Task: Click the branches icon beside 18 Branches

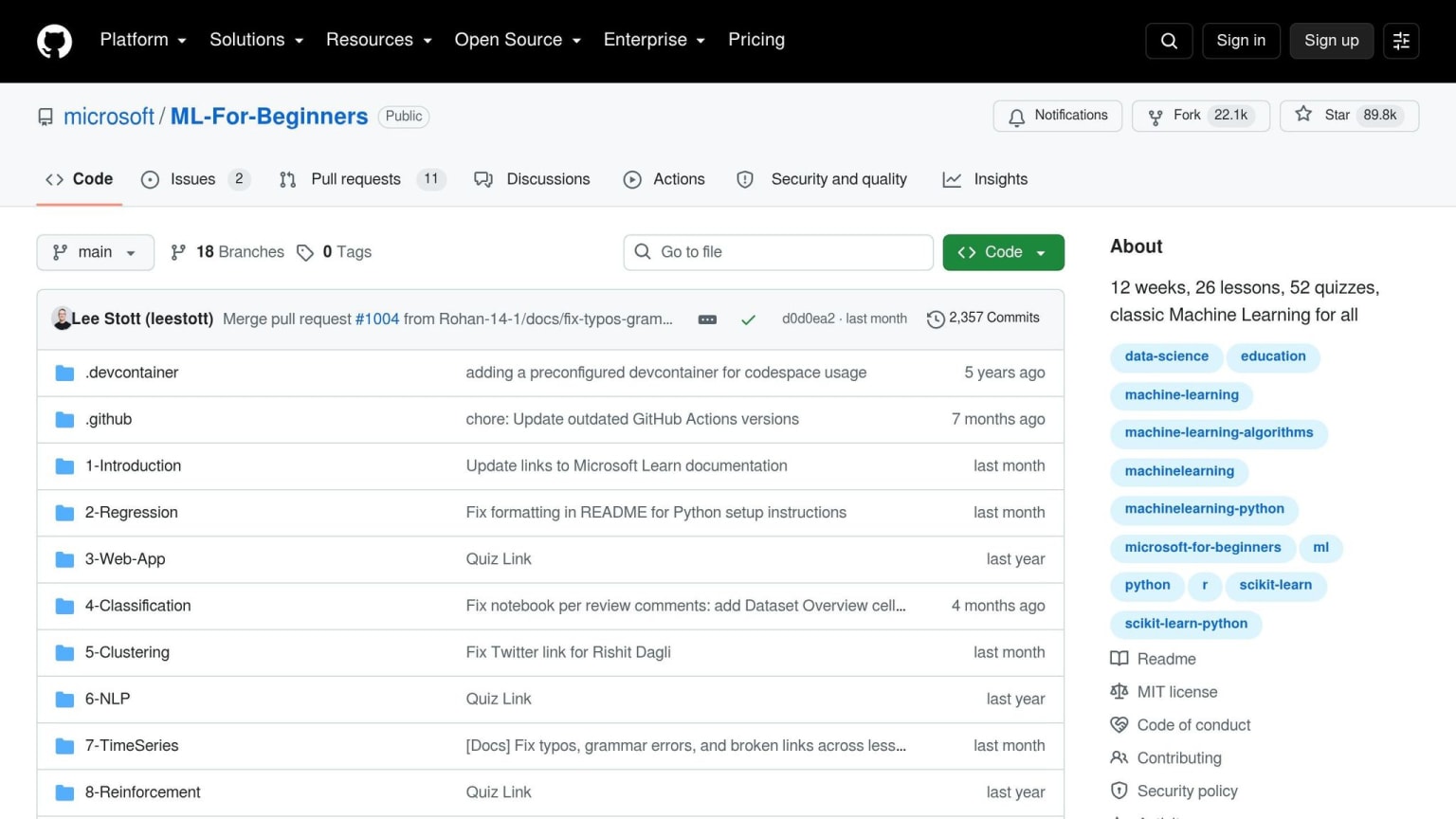Action: (178, 252)
